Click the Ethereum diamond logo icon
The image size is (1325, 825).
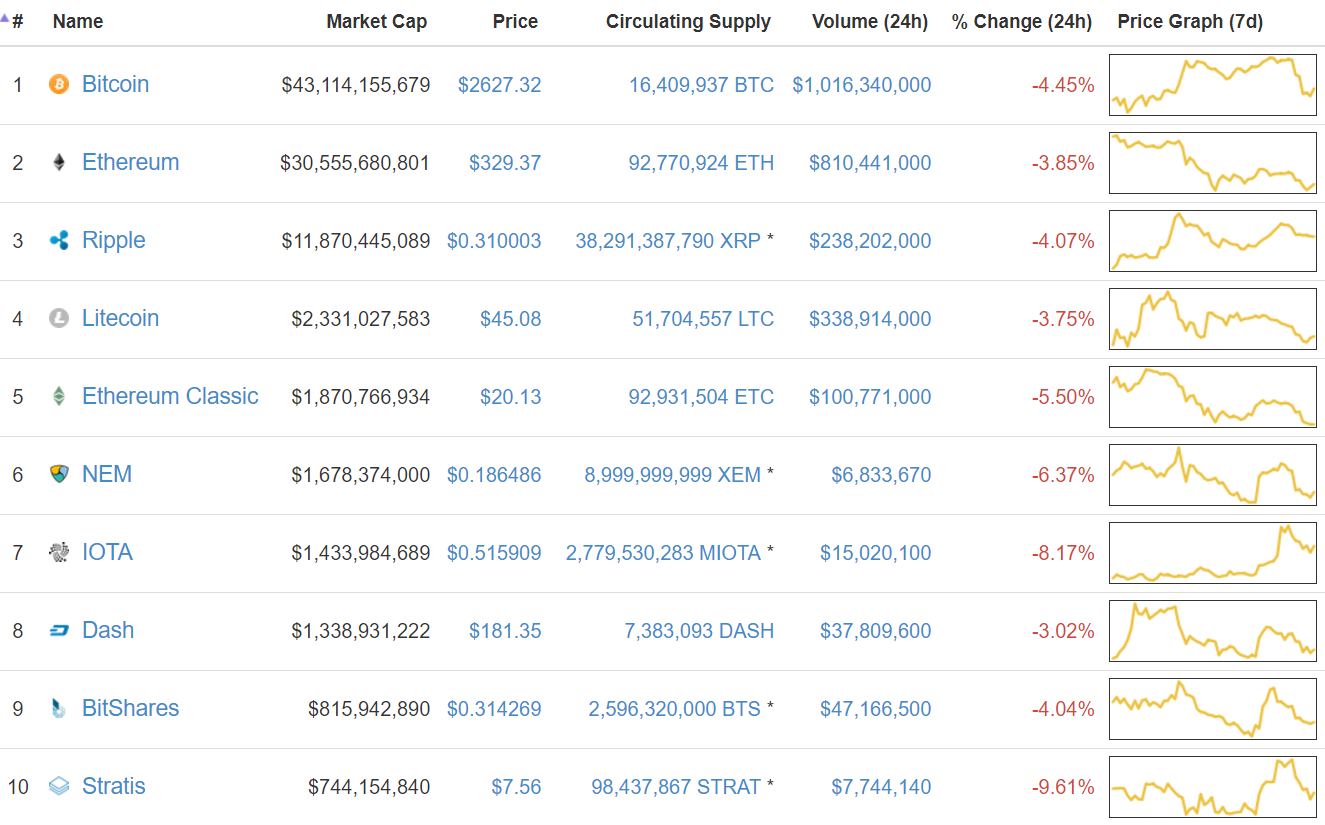click(x=59, y=163)
